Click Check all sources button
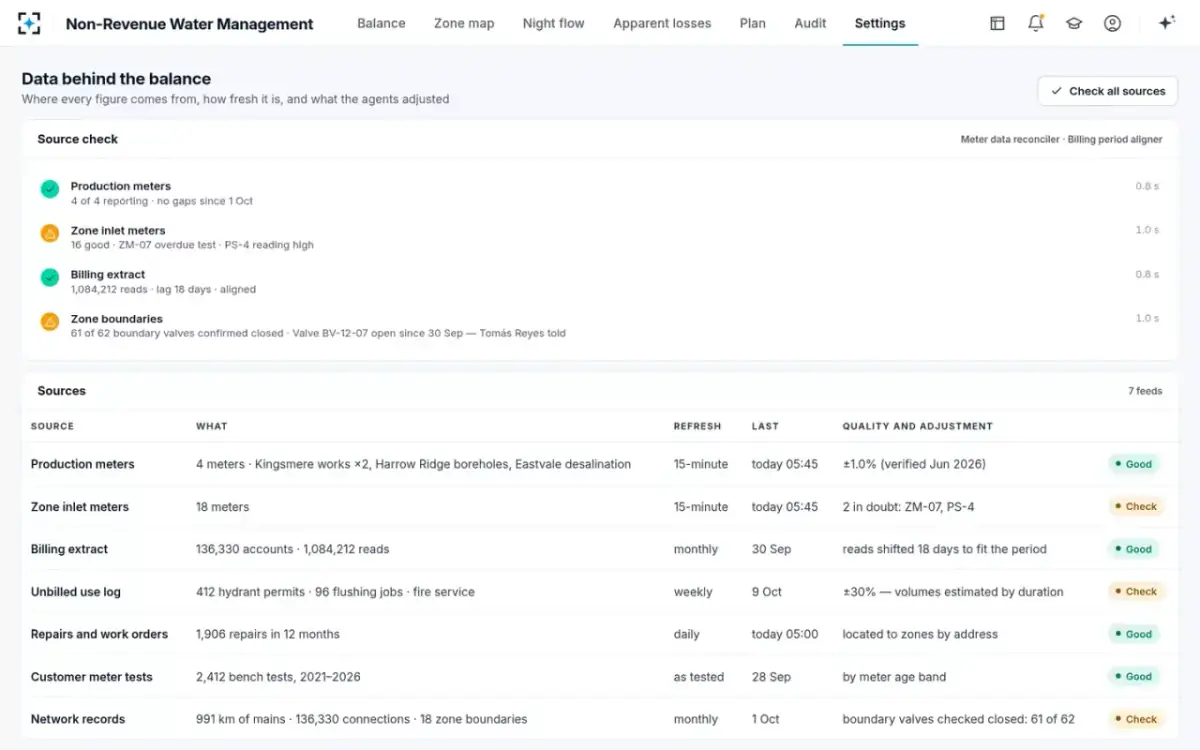This screenshot has height=750, width=1200. pos(1107,91)
